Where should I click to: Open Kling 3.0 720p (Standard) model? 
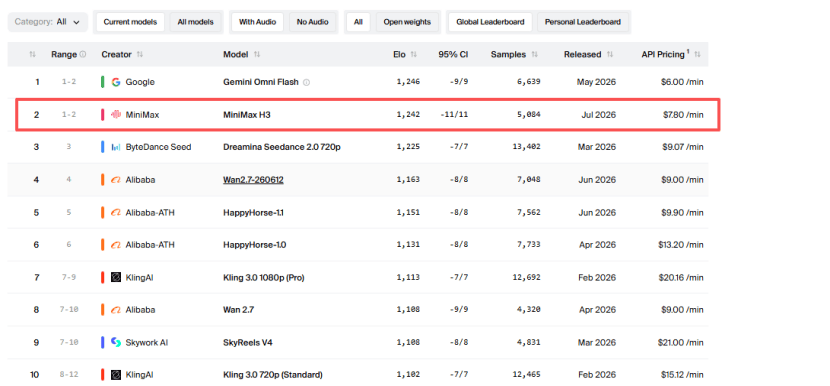click(x=273, y=375)
